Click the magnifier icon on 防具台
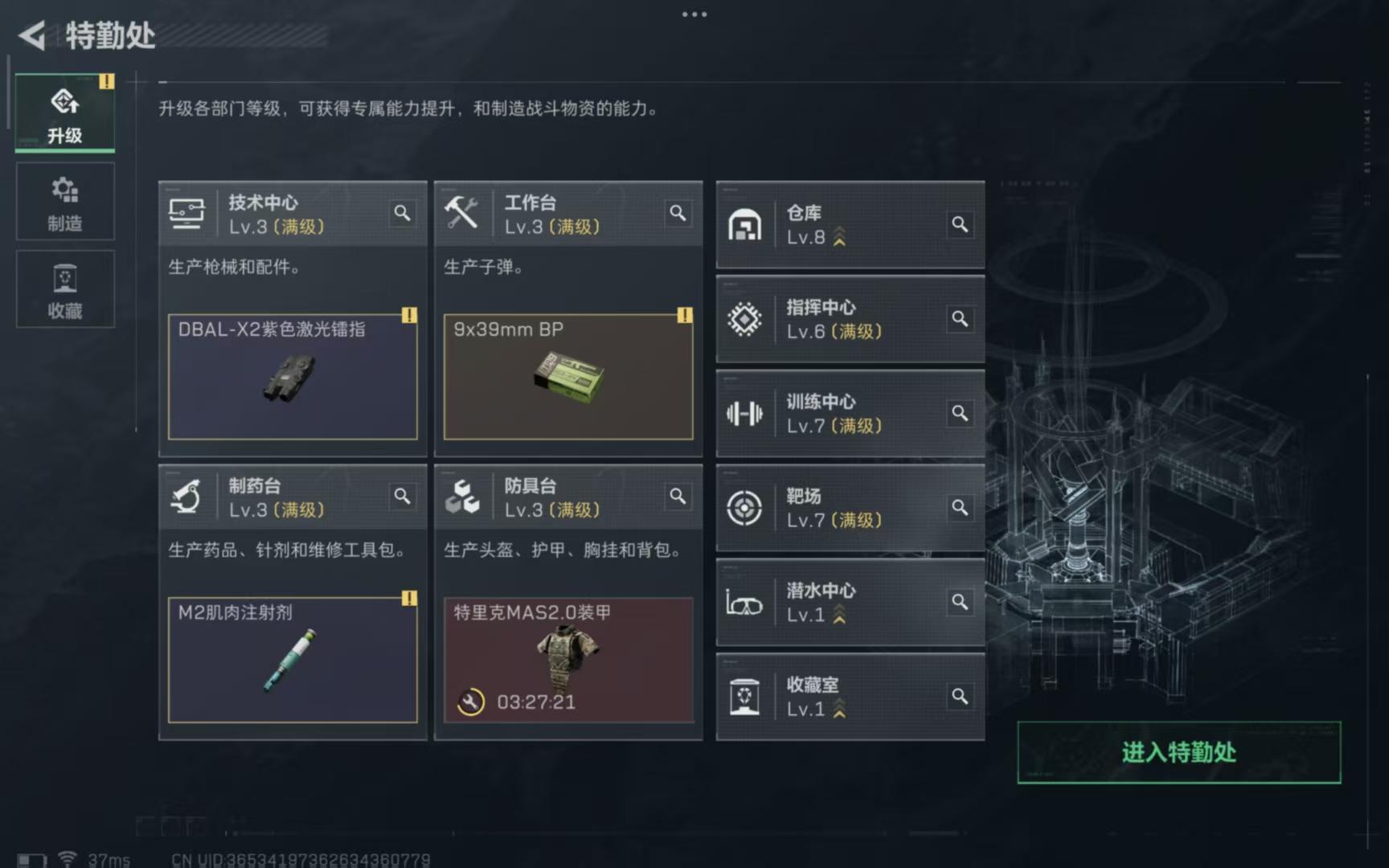This screenshot has height=868, width=1389. (x=678, y=496)
